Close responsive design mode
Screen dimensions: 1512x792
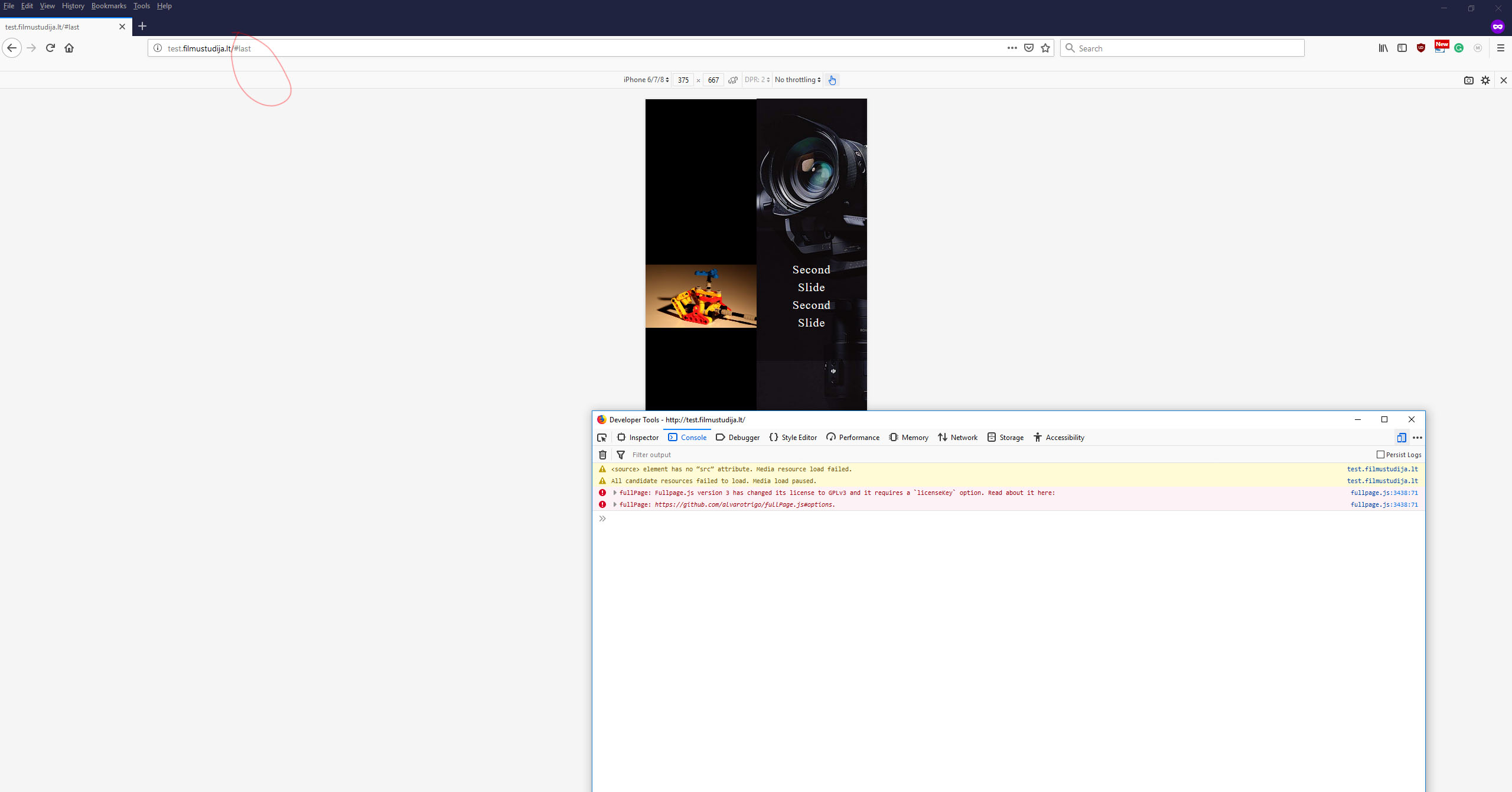[1504, 80]
